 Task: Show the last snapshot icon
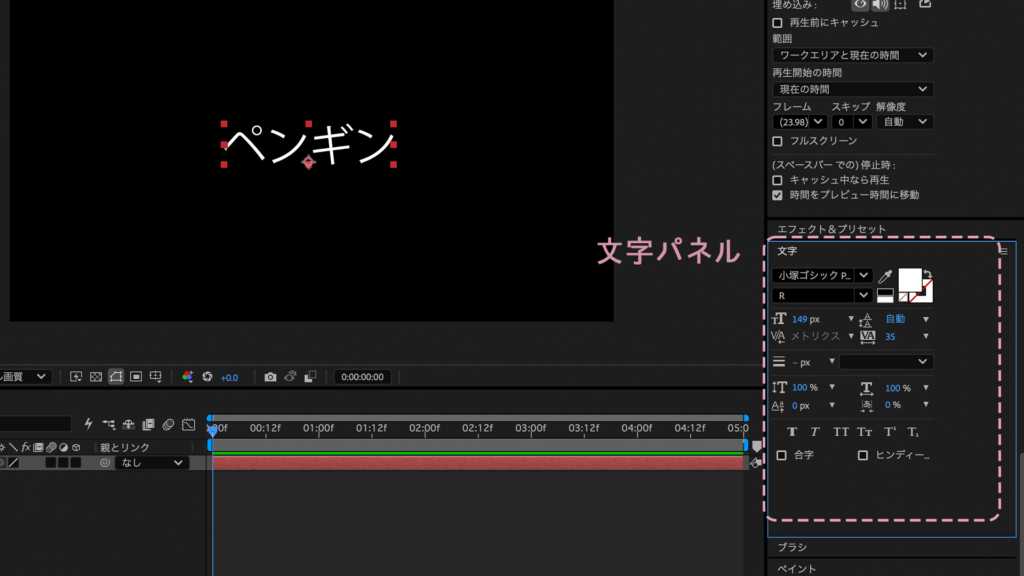[290, 376]
